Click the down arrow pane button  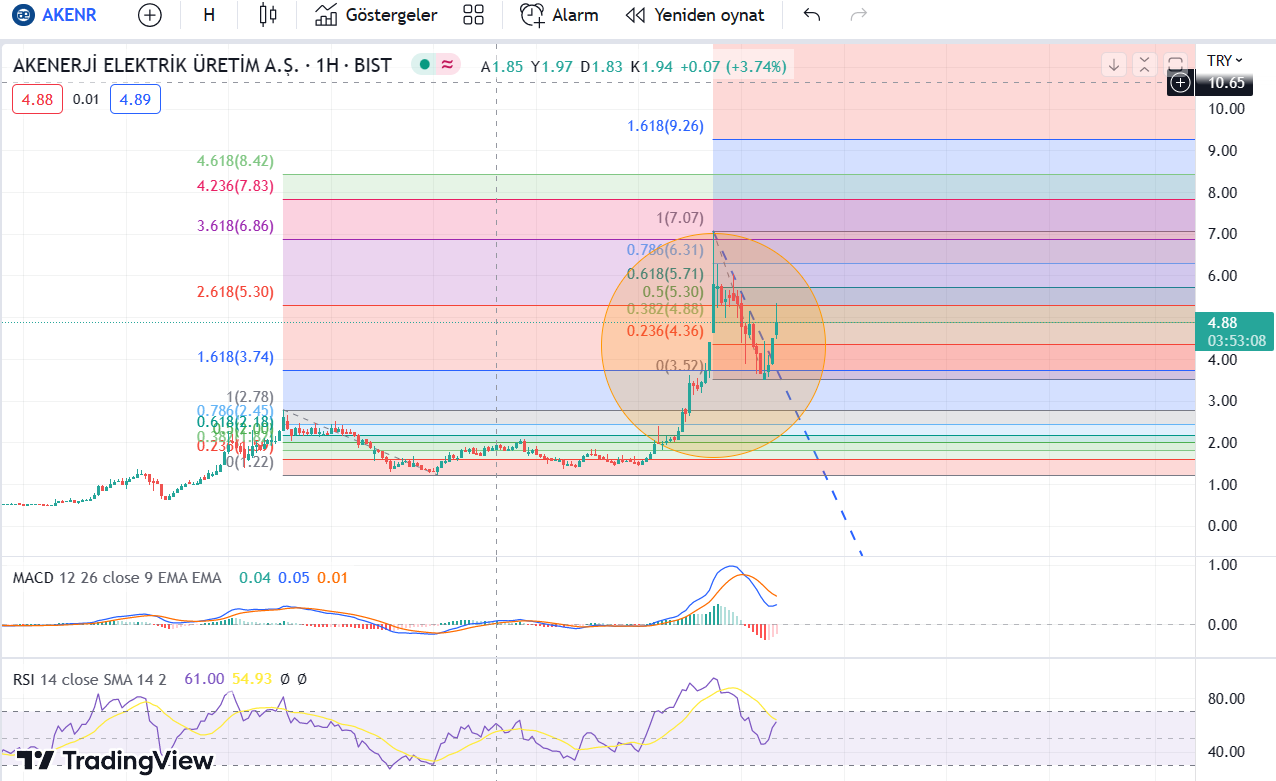[x=1114, y=65]
